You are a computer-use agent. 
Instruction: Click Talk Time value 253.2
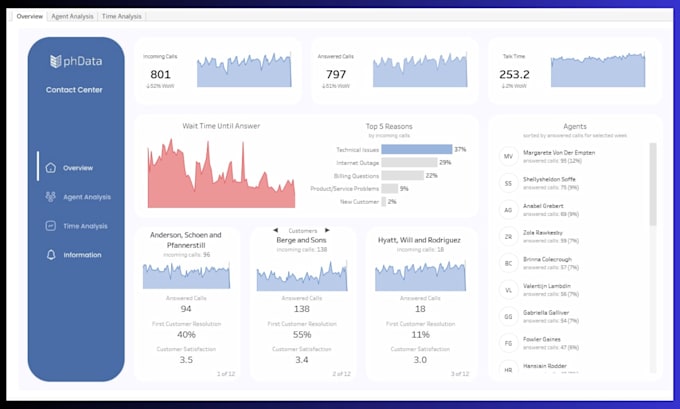coord(514,75)
